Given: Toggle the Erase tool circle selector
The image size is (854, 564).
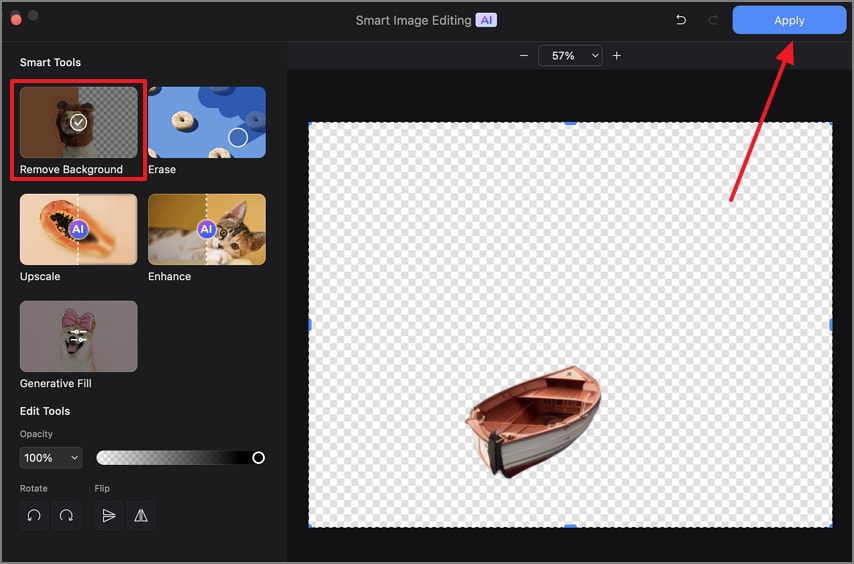Looking at the screenshot, I should coord(238,138).
